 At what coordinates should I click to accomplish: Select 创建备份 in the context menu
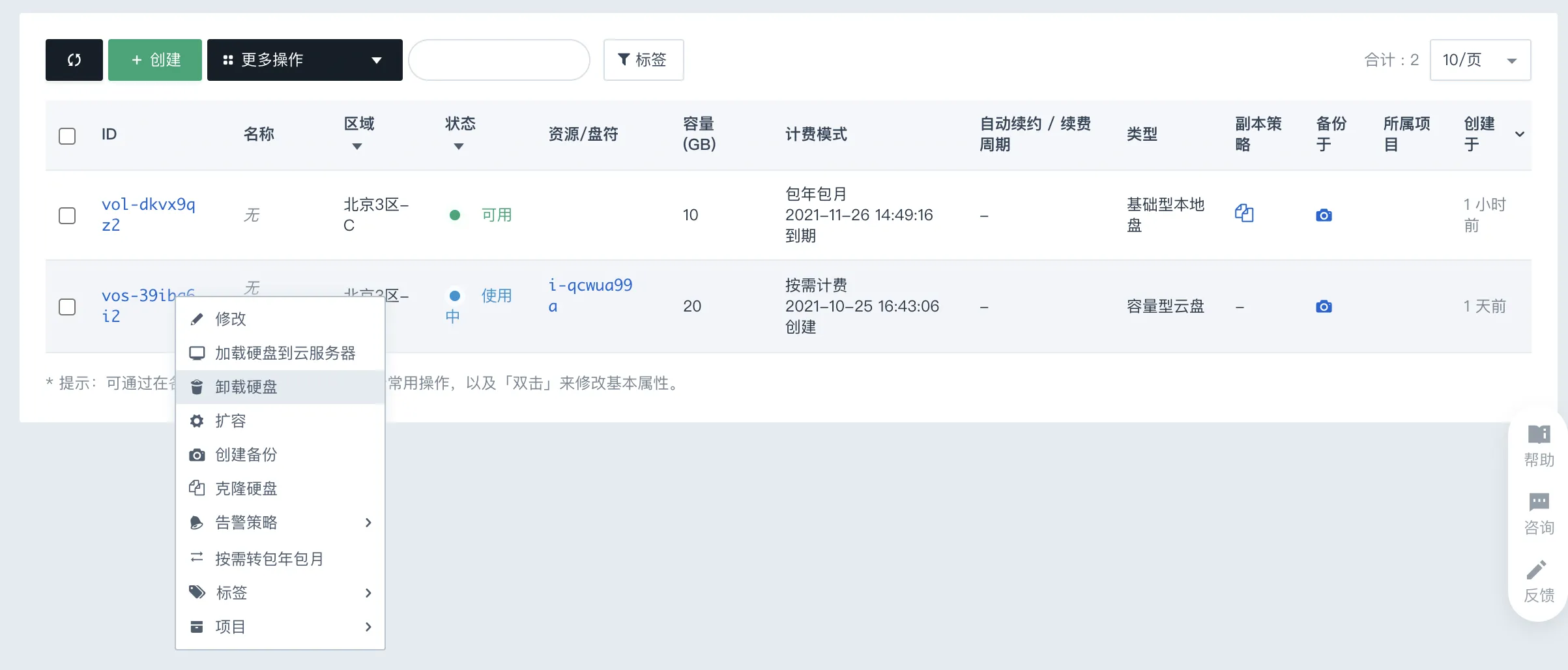280,454
